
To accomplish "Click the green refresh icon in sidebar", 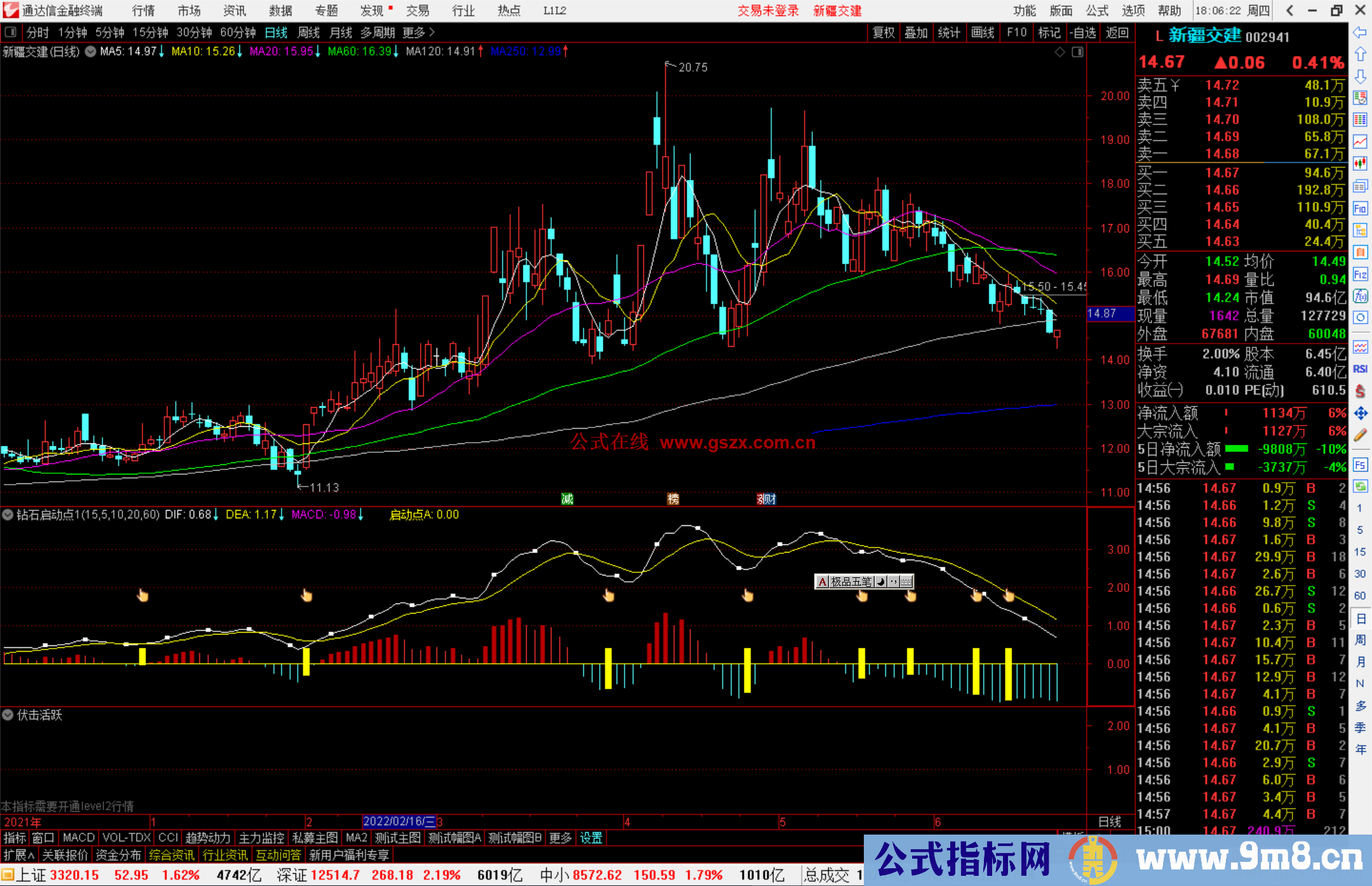I will click(1360, 486).
